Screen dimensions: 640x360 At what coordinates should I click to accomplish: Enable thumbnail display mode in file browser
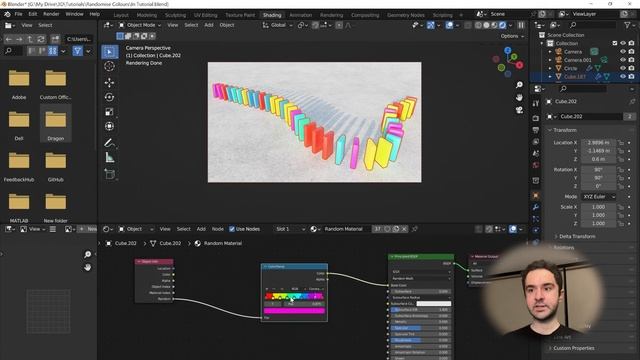pyautogui.click(x=53, y=51)
